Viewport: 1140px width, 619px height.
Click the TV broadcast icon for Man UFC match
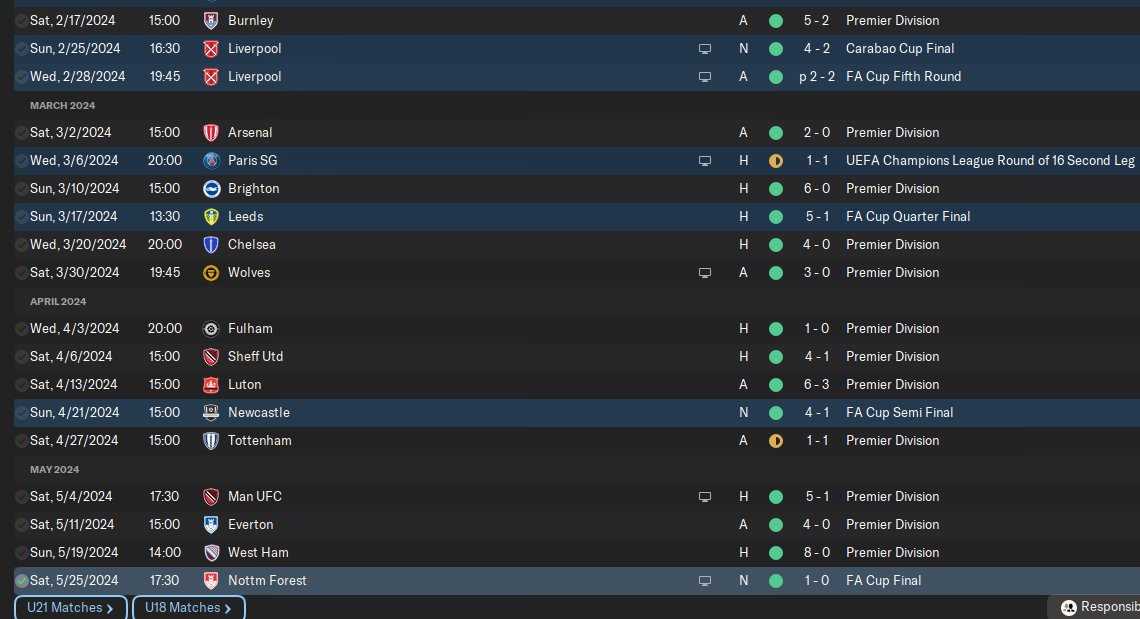tap(705, 496)
